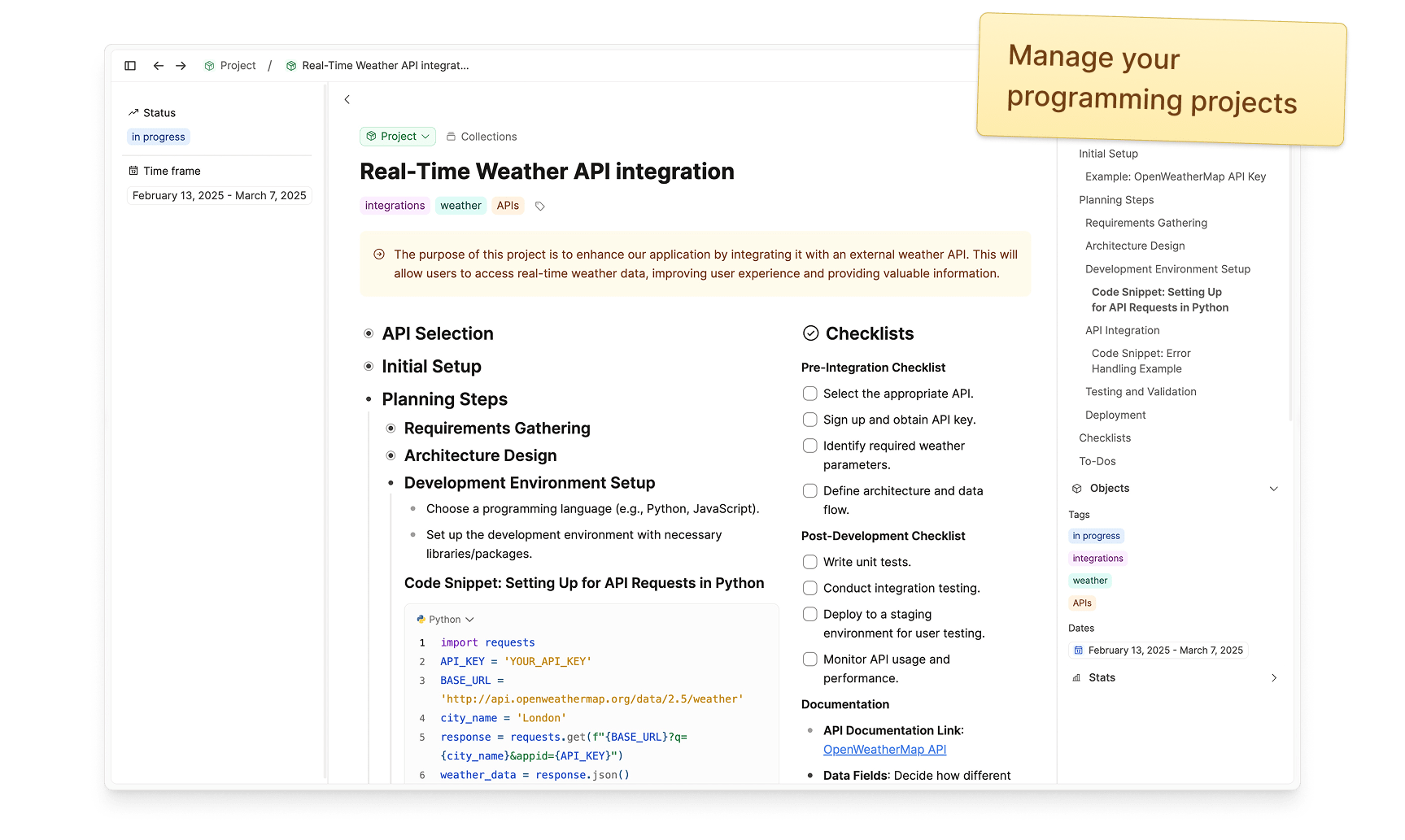The height and width of the screenshot is (840, 1405).
Task: Check 'Select the appropriate API' checkbox
Action: click(810, 394)
